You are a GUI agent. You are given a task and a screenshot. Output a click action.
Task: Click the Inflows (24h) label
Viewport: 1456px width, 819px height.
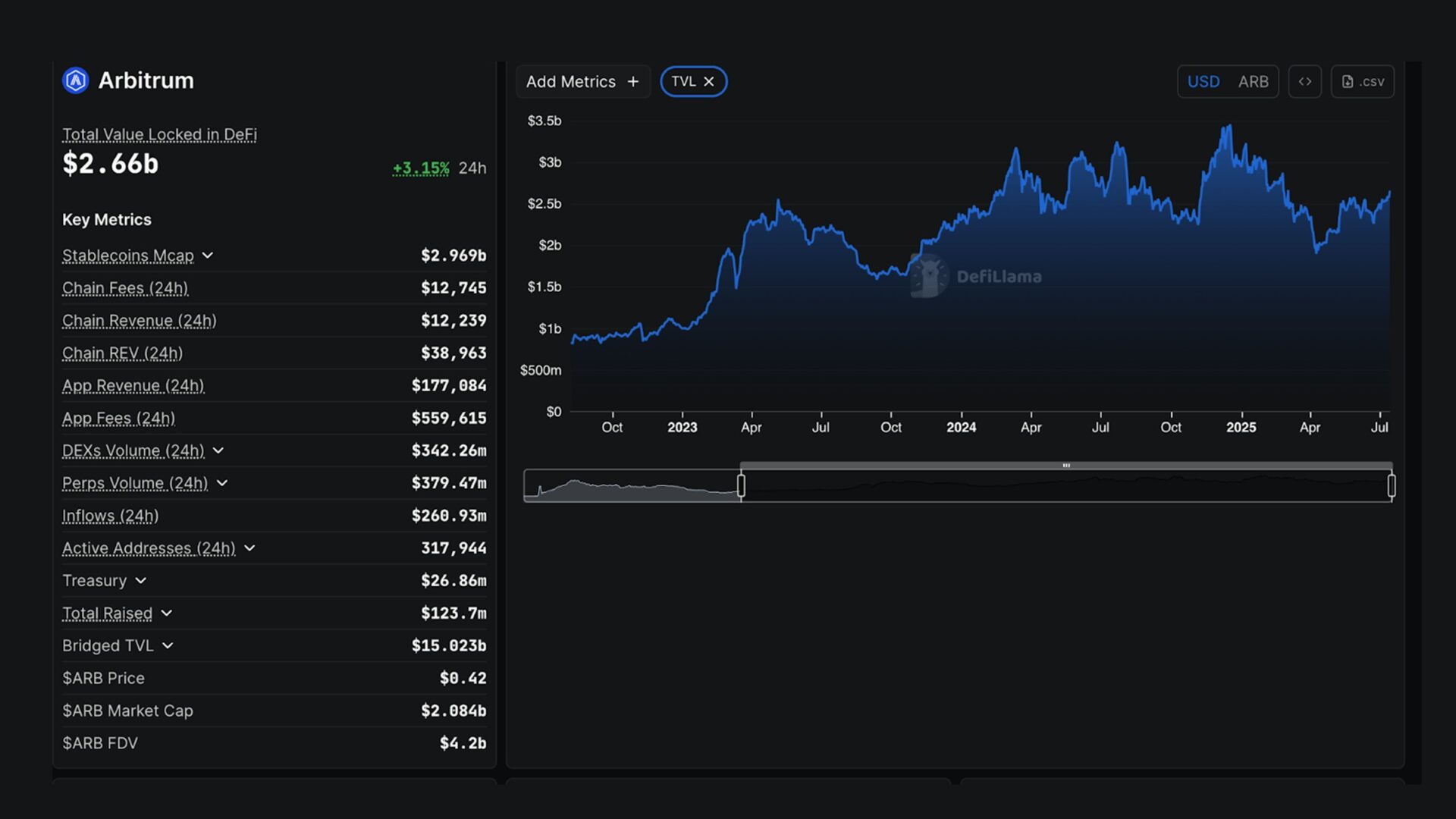(110, 516)
